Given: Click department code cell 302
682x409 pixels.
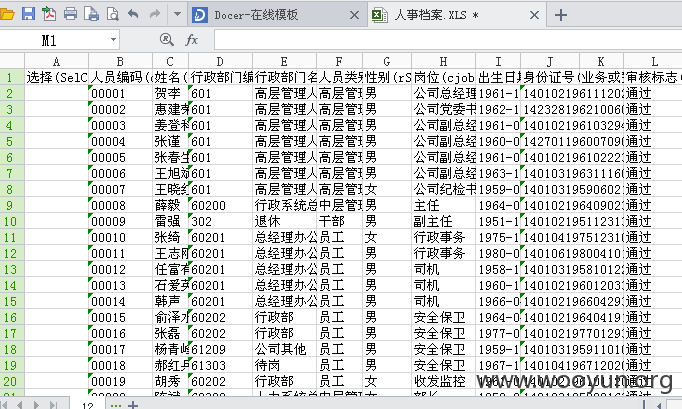Looking at the screenshot, I should point(221,221).
